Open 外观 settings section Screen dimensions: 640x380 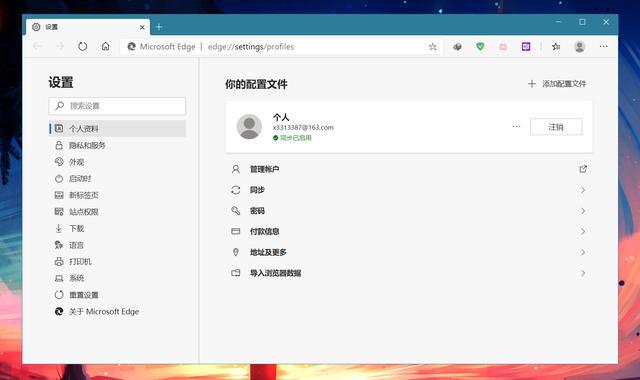click(117, 162)
